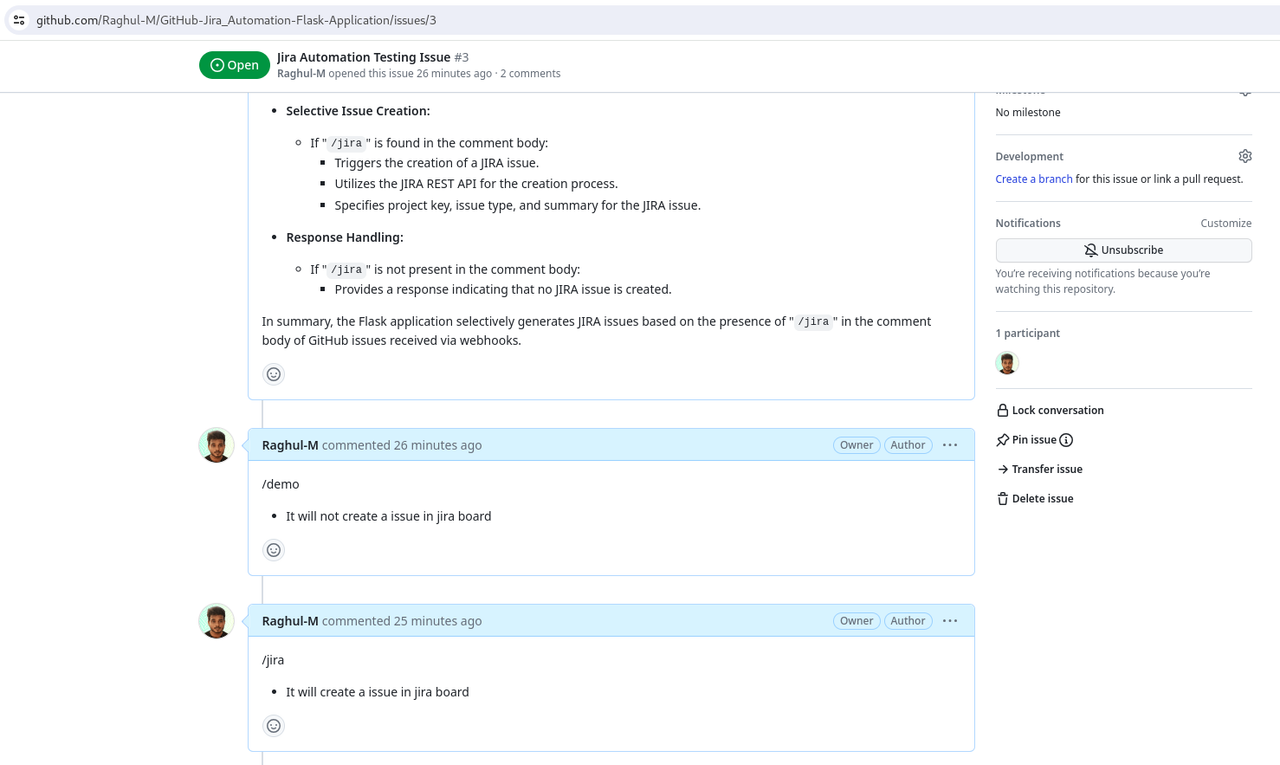Open notification settings via Customize
1280x765 pixels.
point(1225,222)
